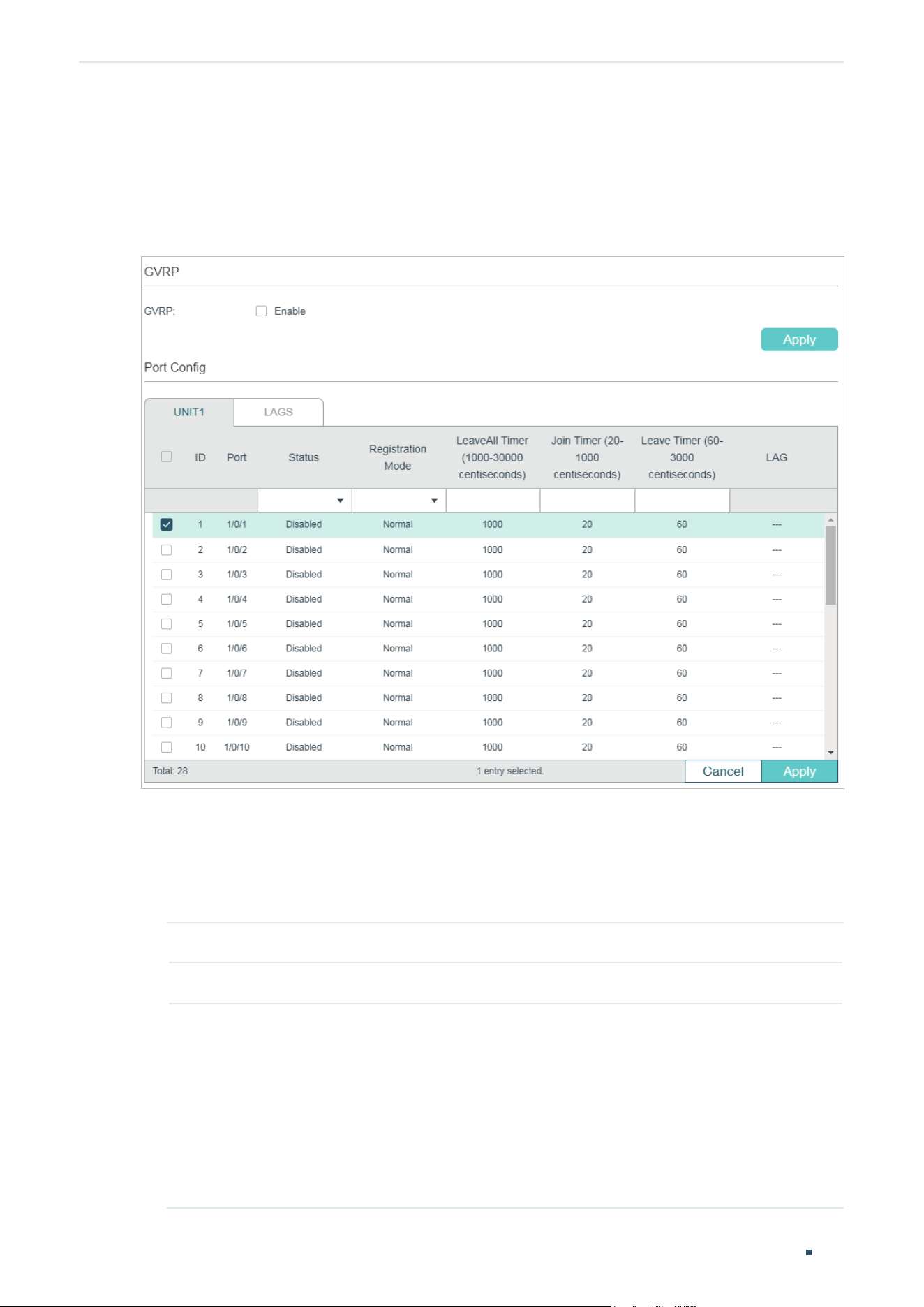This screenshot has height=1307, width=924.
Task: Check the checkbox for port 1/0/5
Action: pyautogui.click(x=166, y=624)
